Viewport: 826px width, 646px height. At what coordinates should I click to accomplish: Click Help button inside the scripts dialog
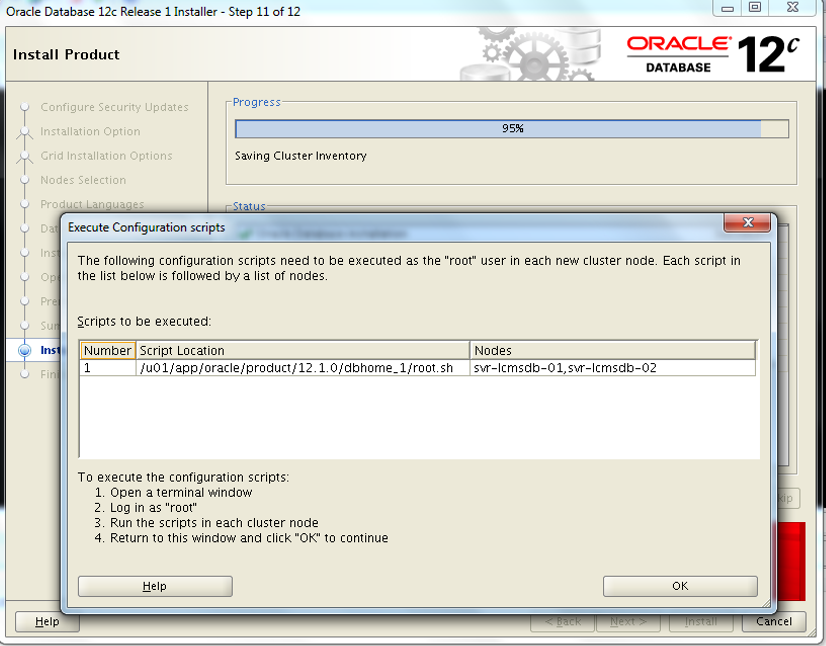click(155, 586)
